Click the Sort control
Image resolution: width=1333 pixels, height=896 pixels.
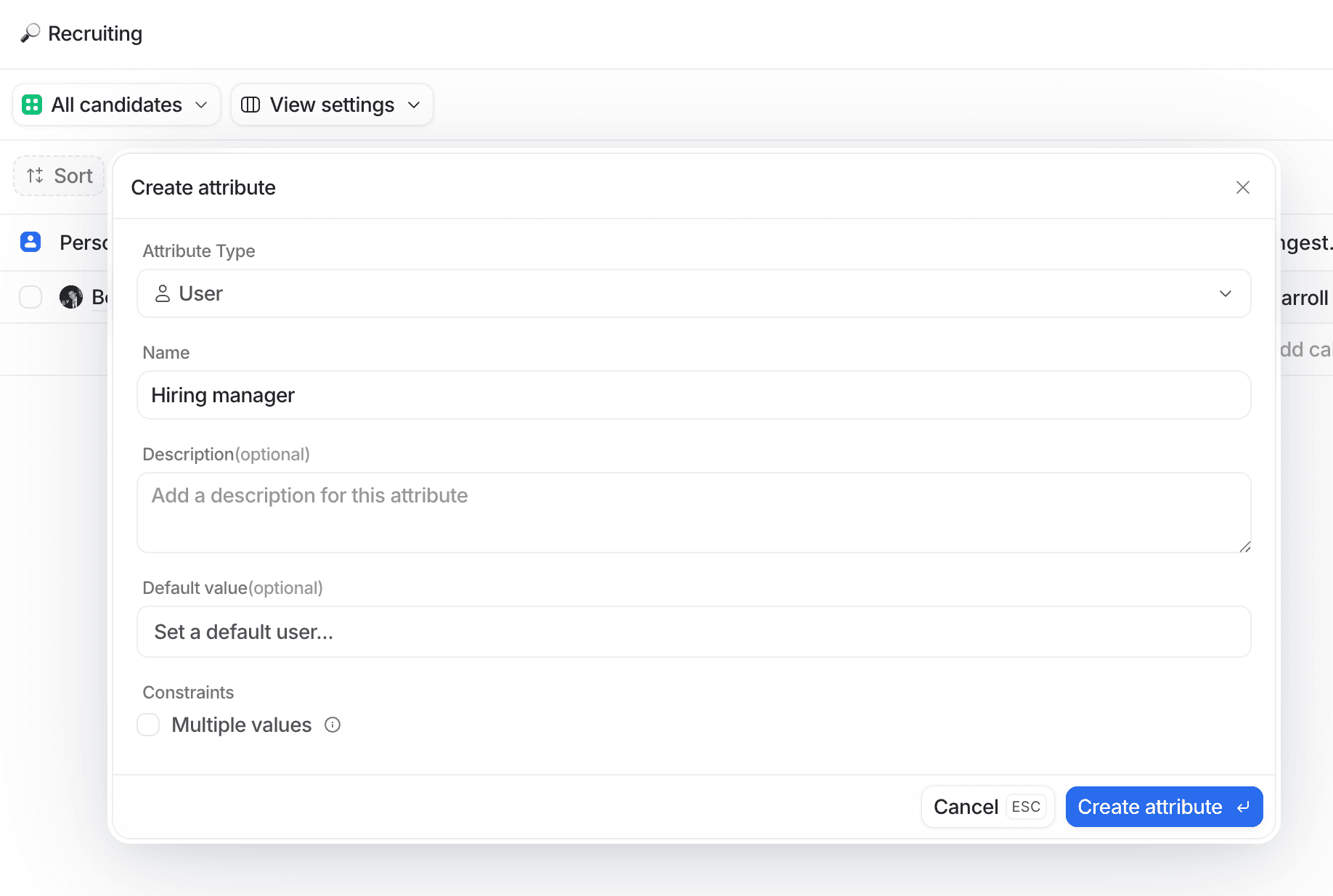(59, 176)
